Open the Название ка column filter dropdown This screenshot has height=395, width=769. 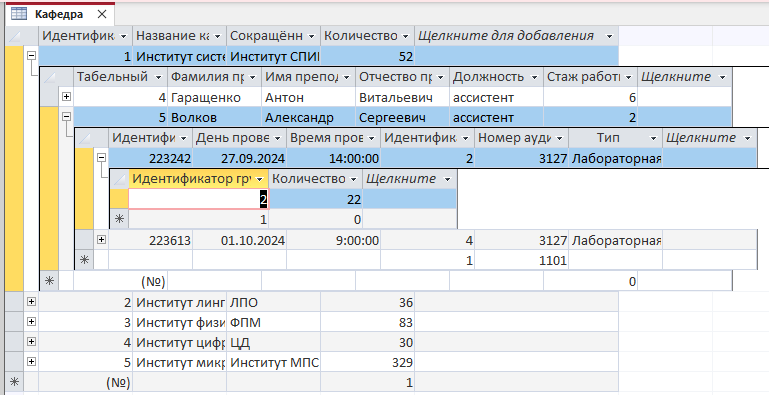coord(217,36)
